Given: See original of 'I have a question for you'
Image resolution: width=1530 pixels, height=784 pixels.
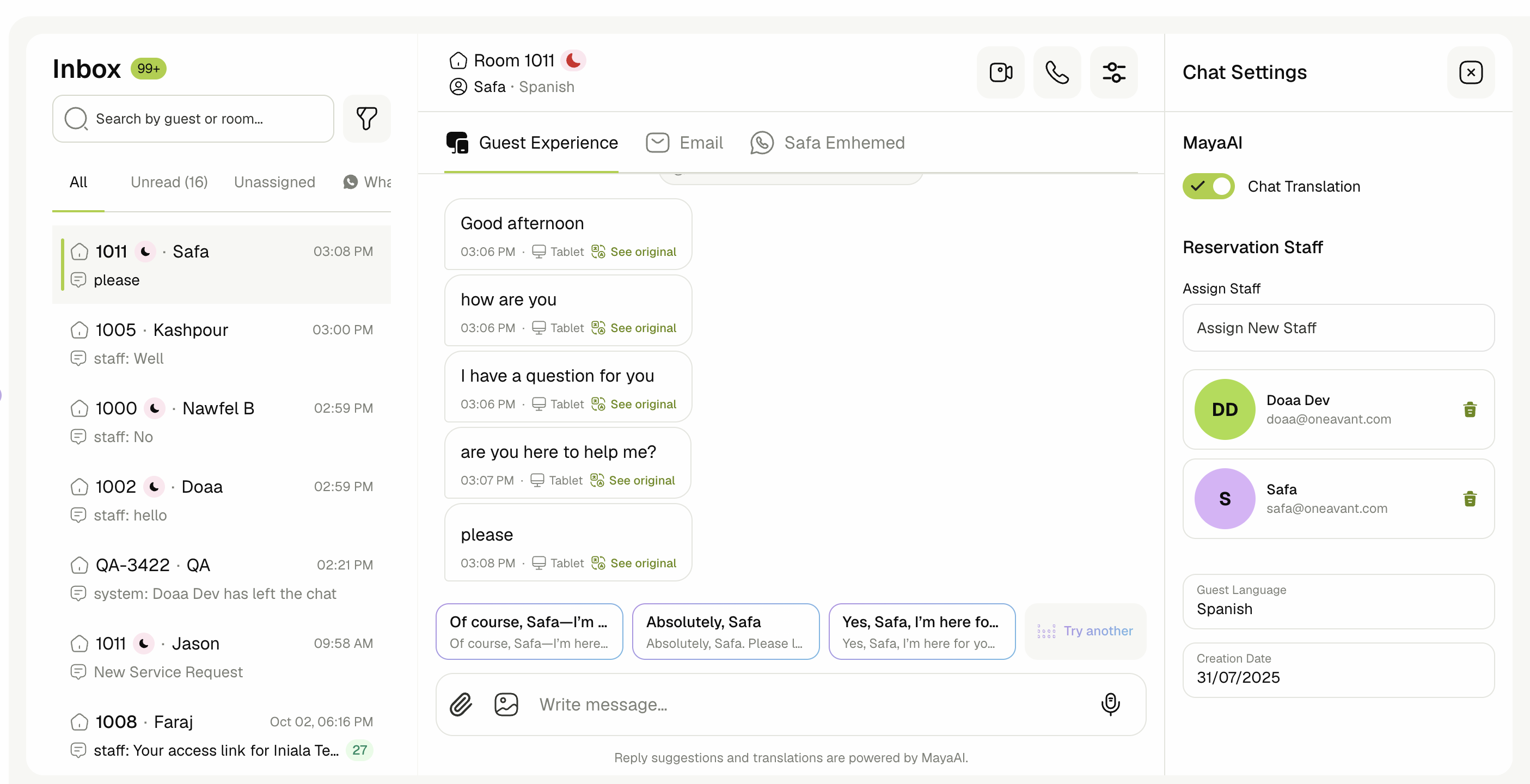Looking at the screenshot, I should [x=634, y=405].
